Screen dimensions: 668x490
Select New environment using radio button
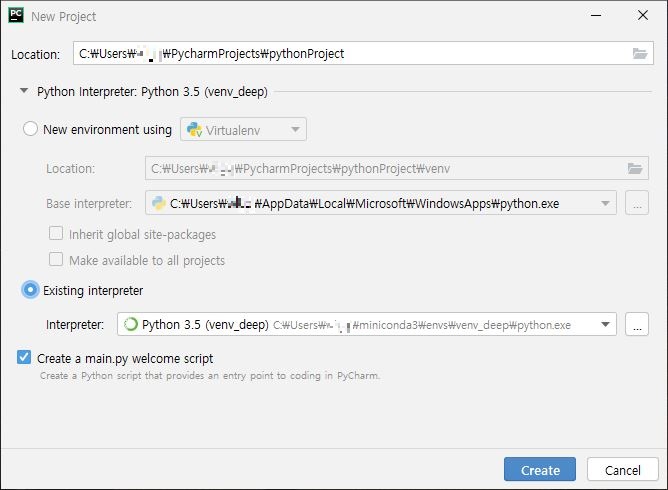[x=30, y=129]
